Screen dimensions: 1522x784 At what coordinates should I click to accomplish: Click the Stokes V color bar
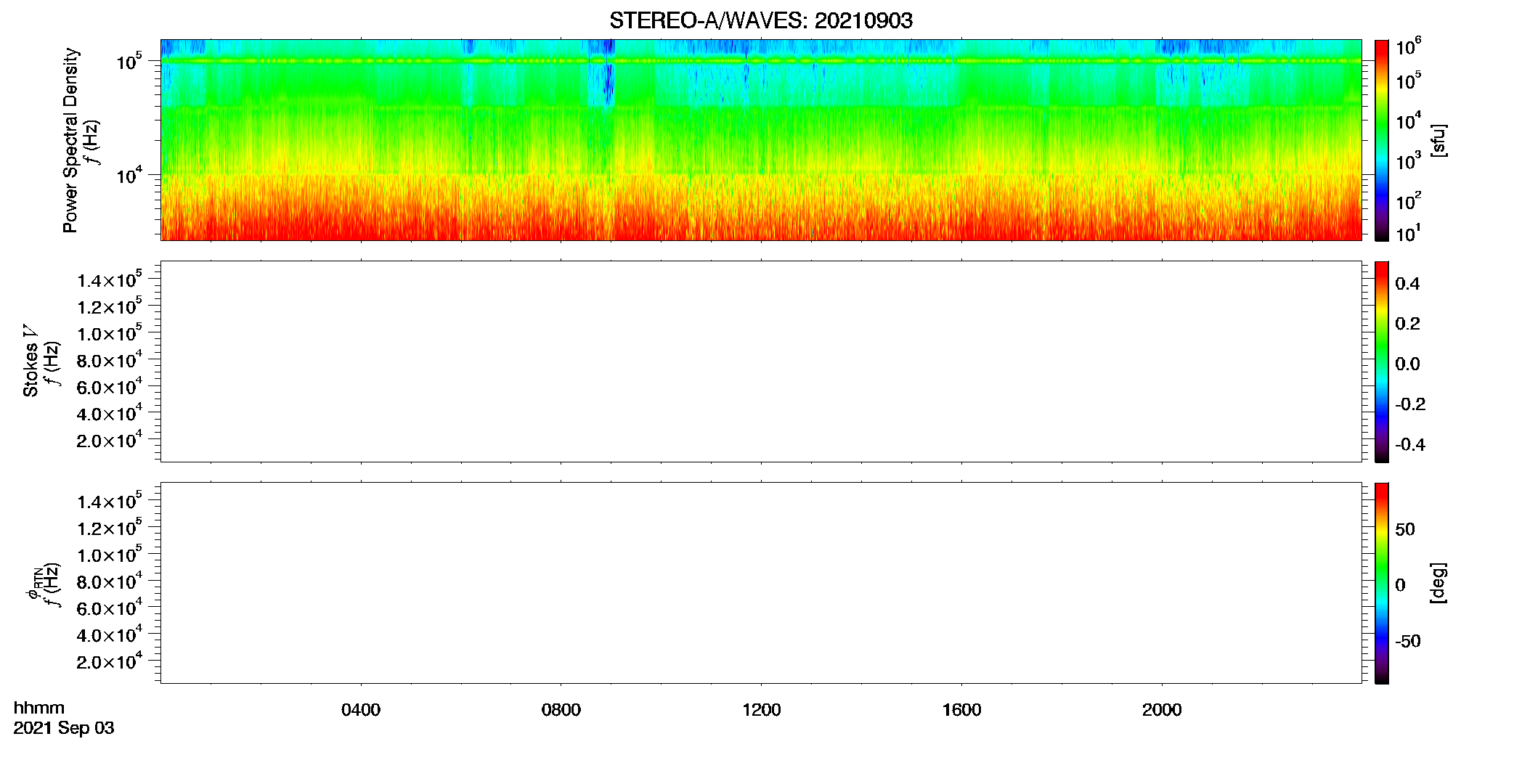tap(1382, 362)
